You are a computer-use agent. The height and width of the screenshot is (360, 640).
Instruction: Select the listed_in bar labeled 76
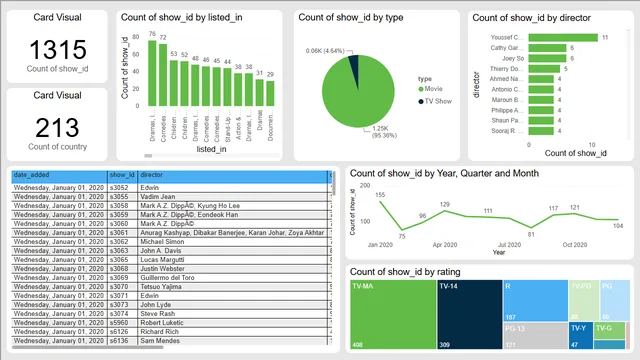click(x=152, y=73)
